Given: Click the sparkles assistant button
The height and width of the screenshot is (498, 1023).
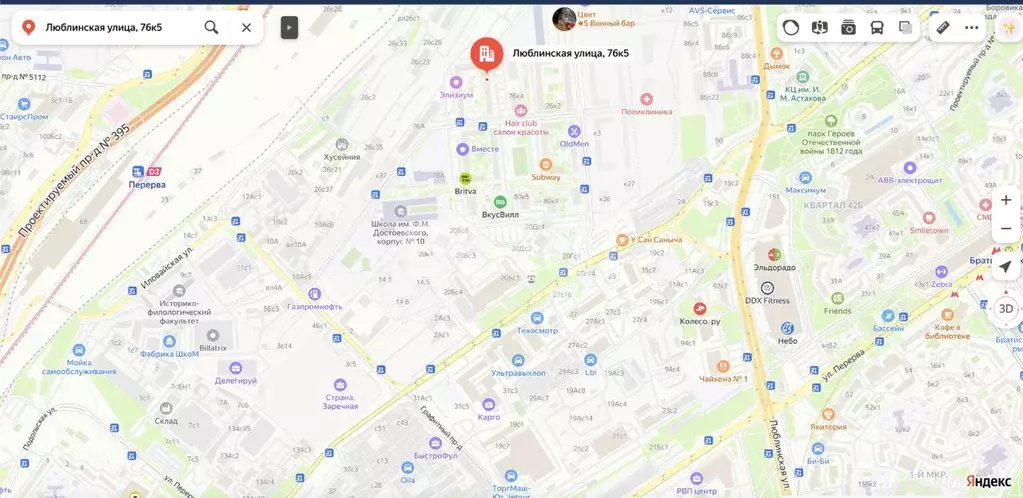Looking at the screenshot, I should (1007, 27).
